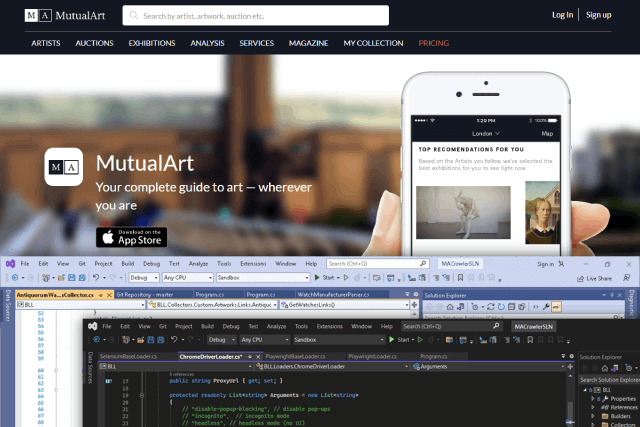Click magnifier icon in light Visual Studio search box
This screenshot has height=427, width=640.
tap(423, 264)
